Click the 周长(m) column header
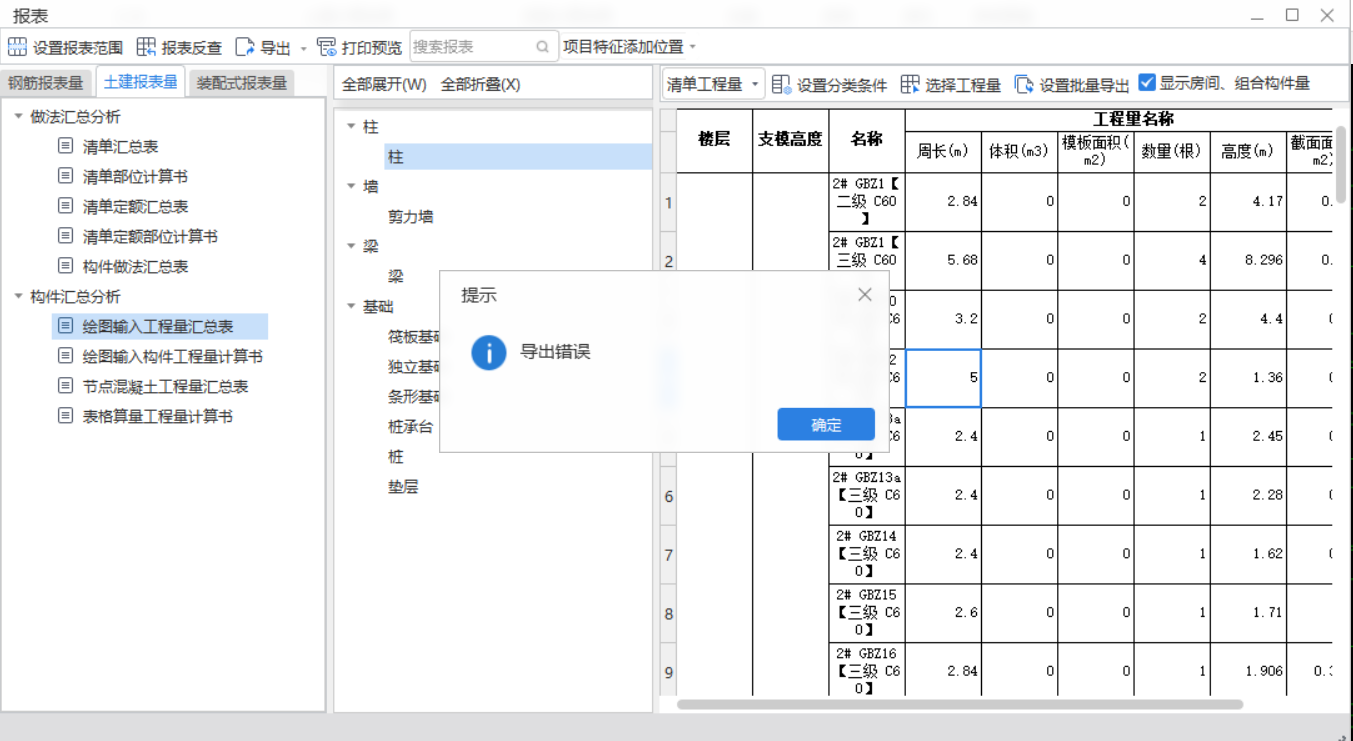 click(x=943, y=151)
